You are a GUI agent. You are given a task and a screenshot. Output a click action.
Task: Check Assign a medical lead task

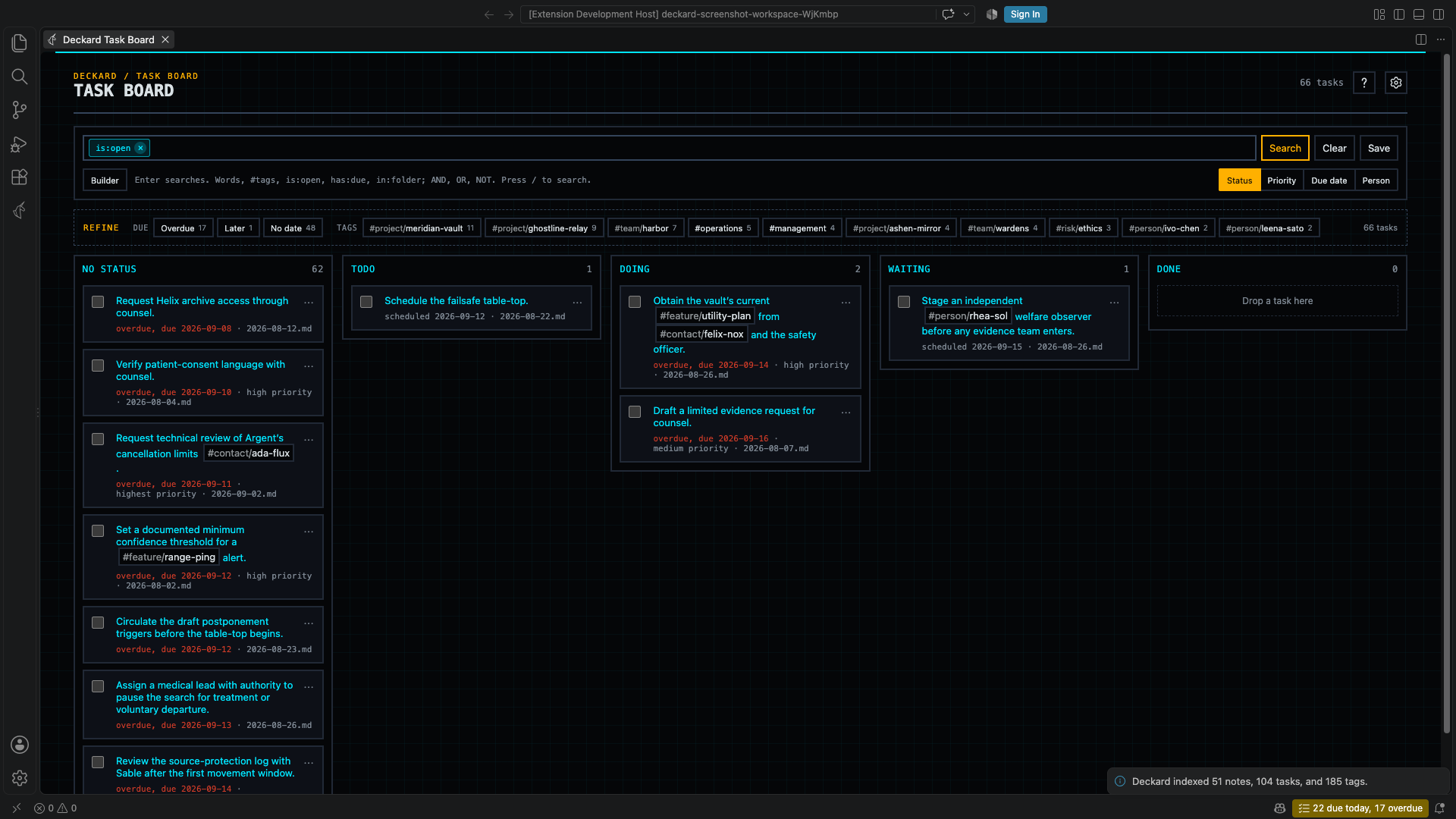pos(98,686)
